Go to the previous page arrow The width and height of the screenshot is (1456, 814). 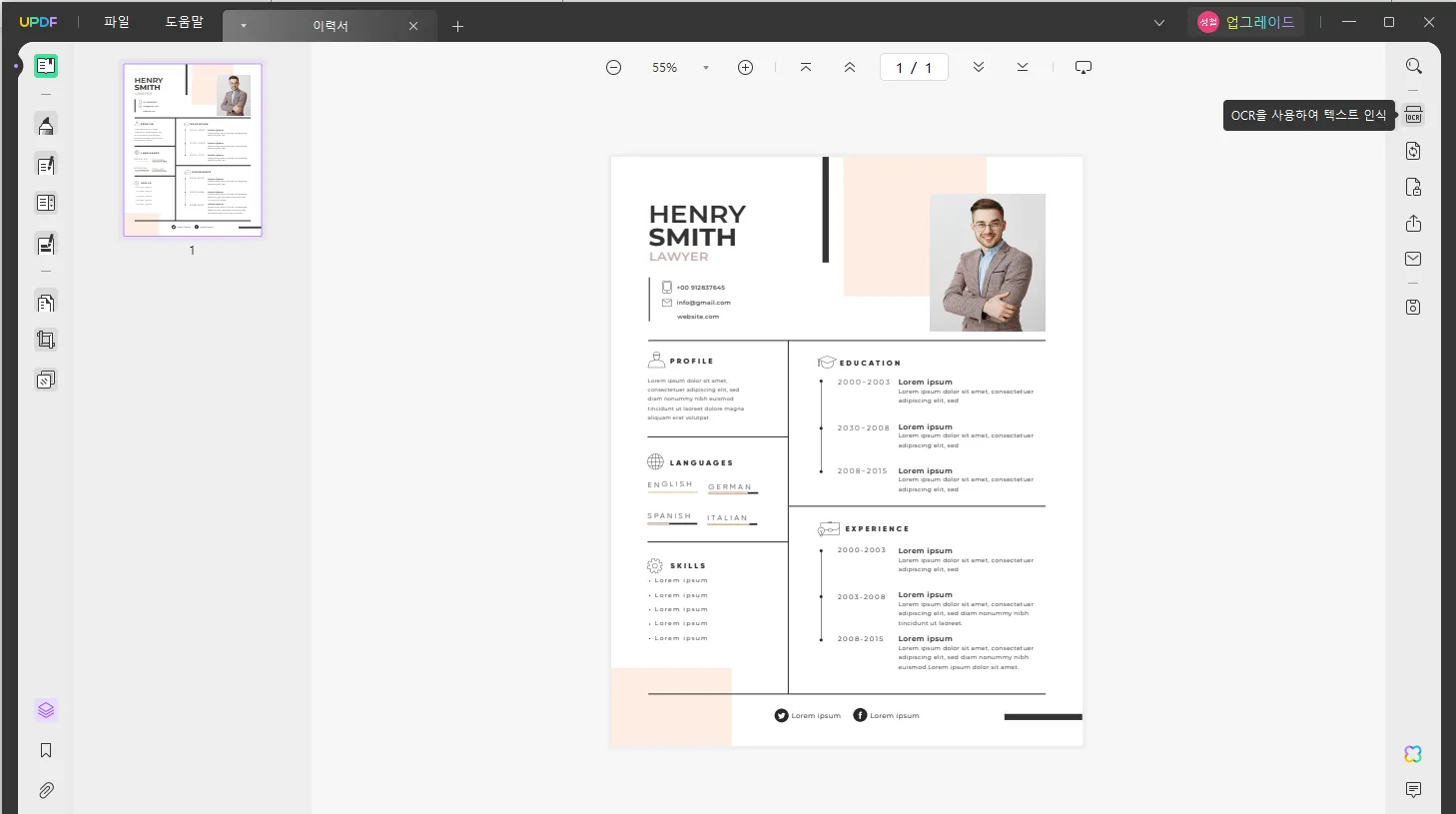[850, 67]
